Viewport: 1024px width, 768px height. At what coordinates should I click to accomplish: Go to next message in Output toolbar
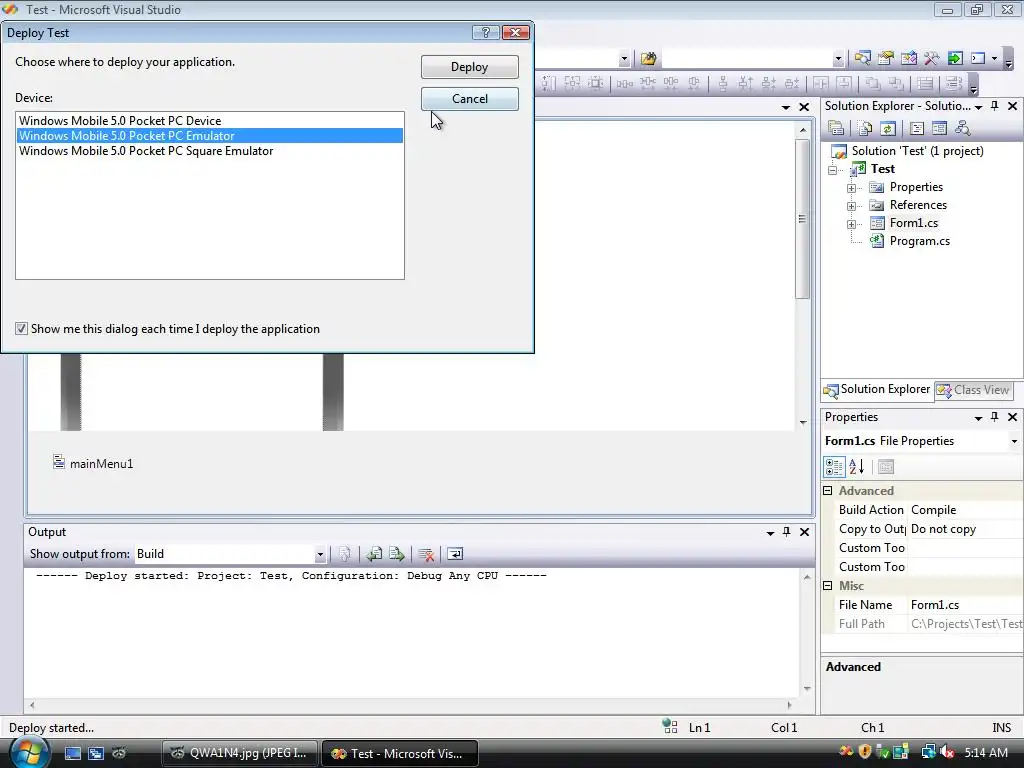pos(396,554)
